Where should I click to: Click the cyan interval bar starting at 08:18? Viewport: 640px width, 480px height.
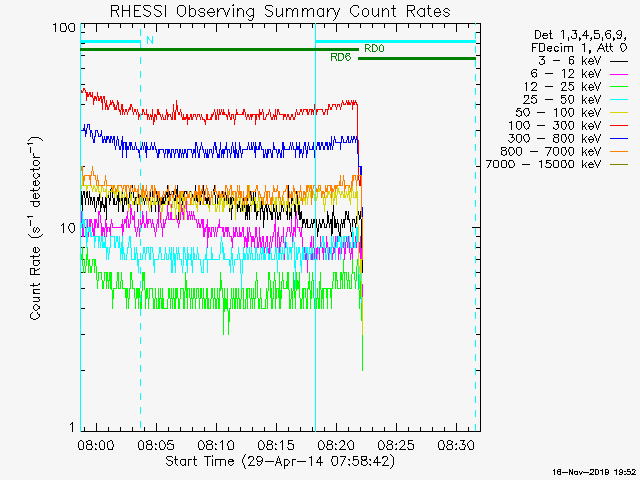coord(396,42)
